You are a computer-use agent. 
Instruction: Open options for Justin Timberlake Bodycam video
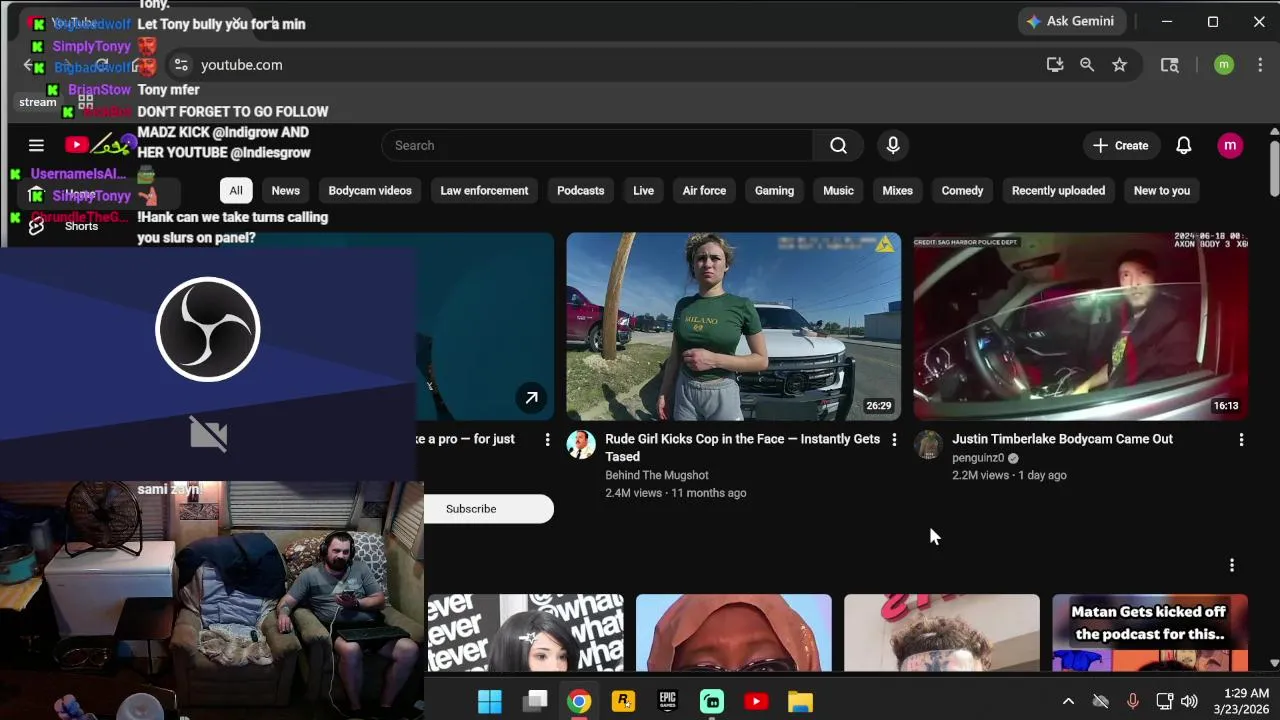coord(1241,440)
